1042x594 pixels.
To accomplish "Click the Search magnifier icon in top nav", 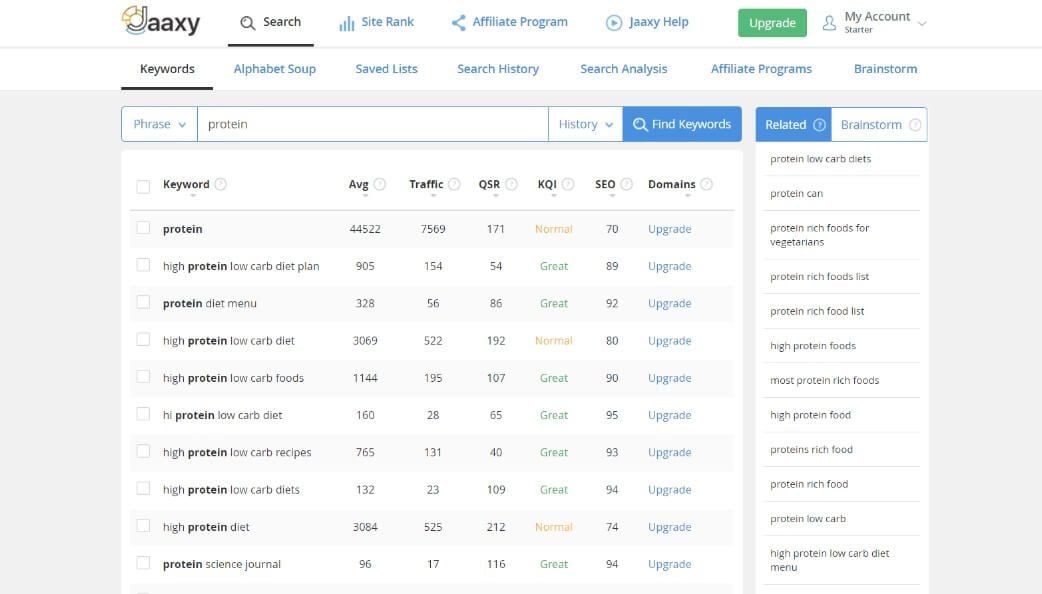I will [247, 23].
